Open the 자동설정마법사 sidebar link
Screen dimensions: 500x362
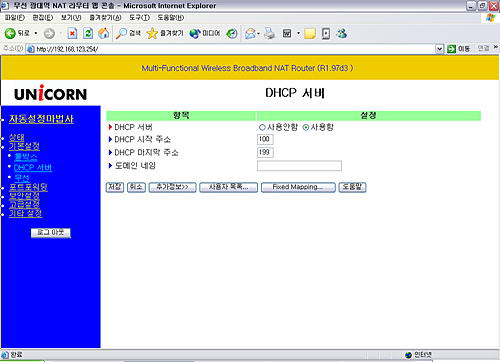pos(41,119)
